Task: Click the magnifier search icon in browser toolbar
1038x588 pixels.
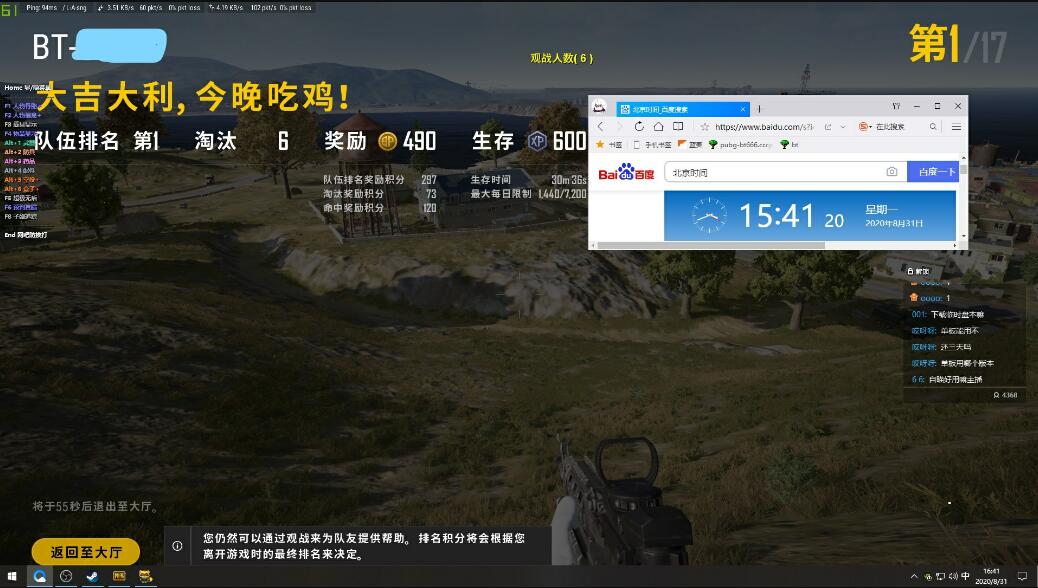Action: pos(933,127)
